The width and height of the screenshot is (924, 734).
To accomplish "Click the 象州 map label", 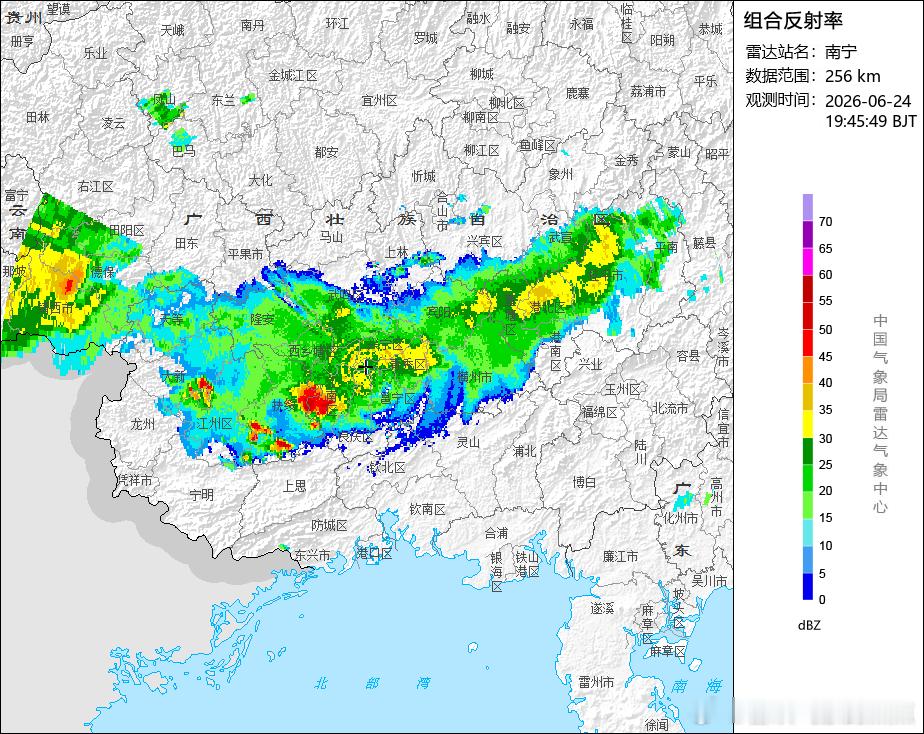I will (x=560, y=174).
